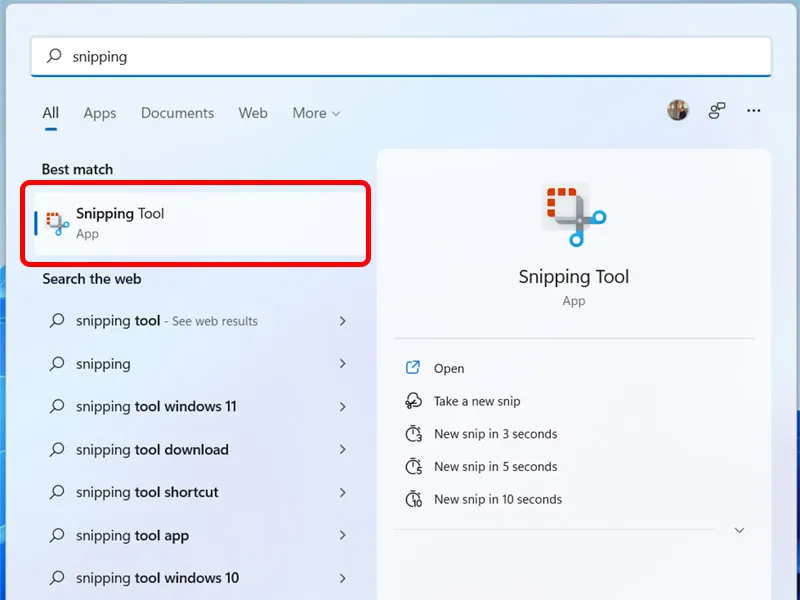
Task: Select 'snipping tool windows 11' suggestion
Action: click(197, 407)
